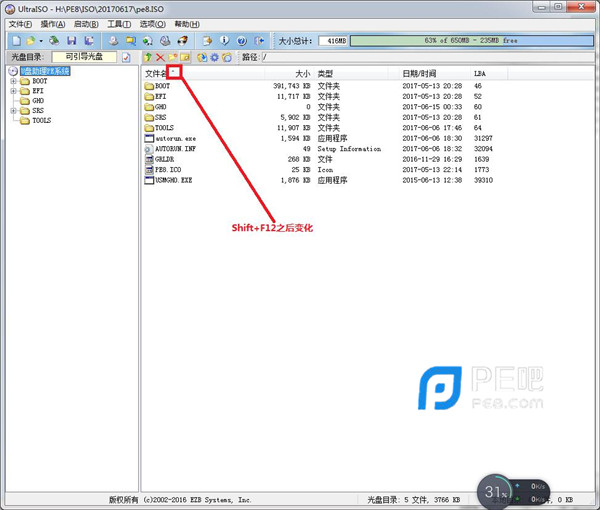
Task: Open the 启动(B) menu
Action: coord(86,24)
